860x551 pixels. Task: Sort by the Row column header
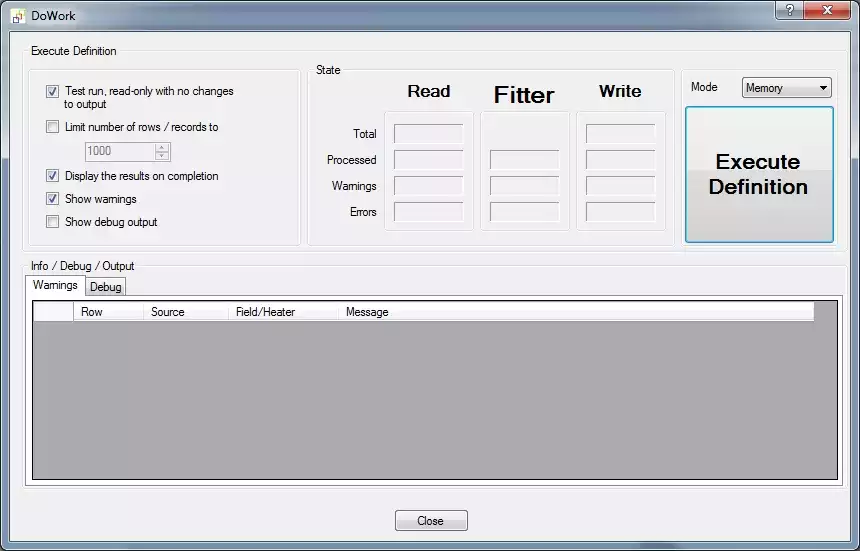coord(108,312)
